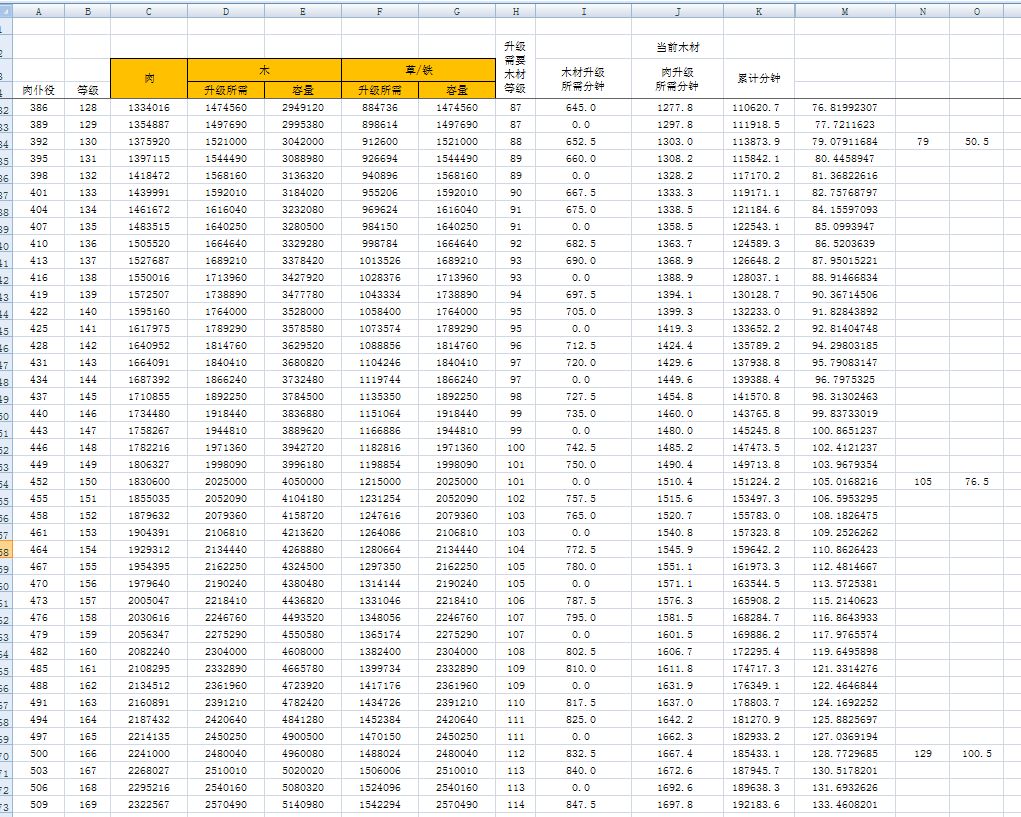Select cell with value 105 in column N

pos(923,481)
